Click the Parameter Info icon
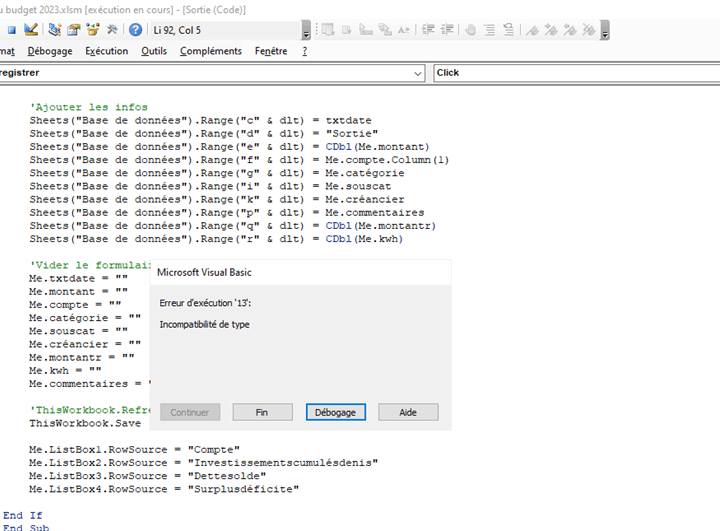This screenshot has height=531, width=720. coord(385,30)
